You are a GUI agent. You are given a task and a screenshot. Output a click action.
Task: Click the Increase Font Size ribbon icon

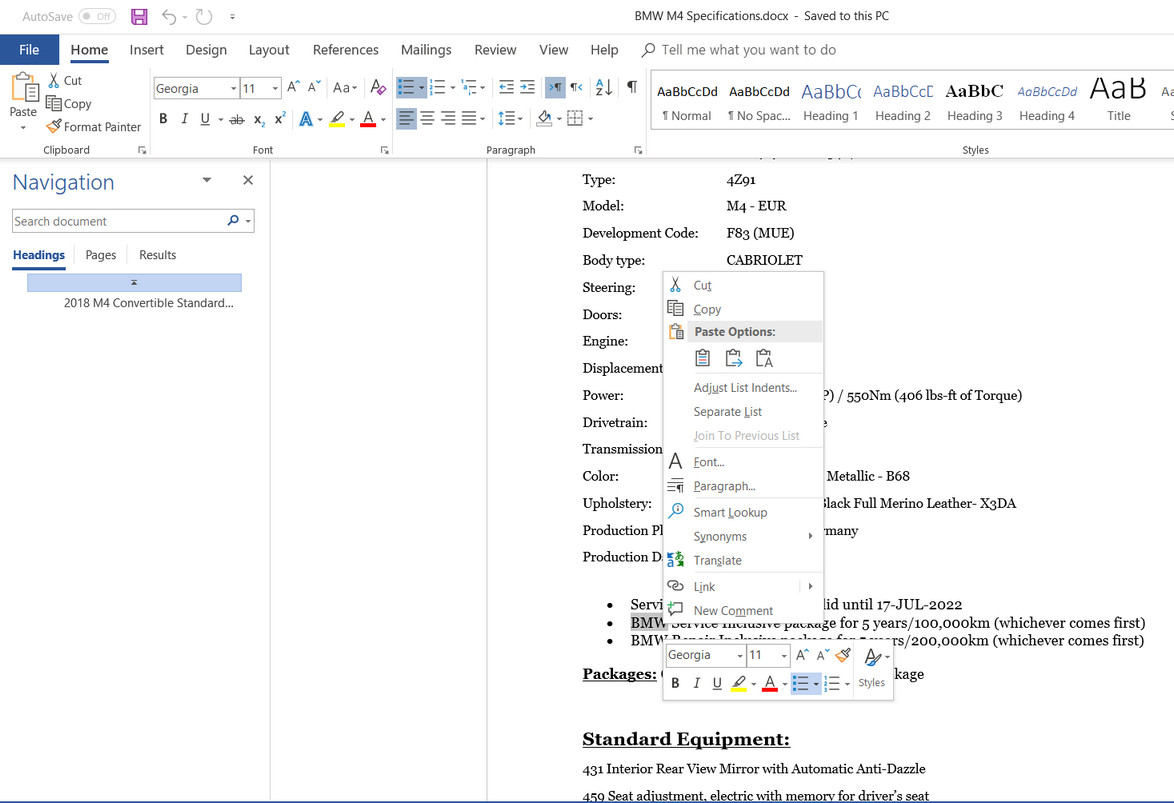[294, 88]
